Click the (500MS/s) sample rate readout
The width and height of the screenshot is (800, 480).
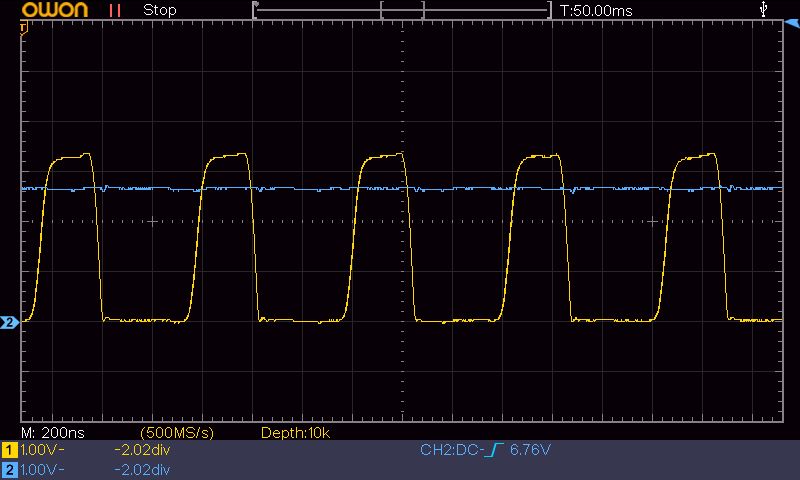177,433
